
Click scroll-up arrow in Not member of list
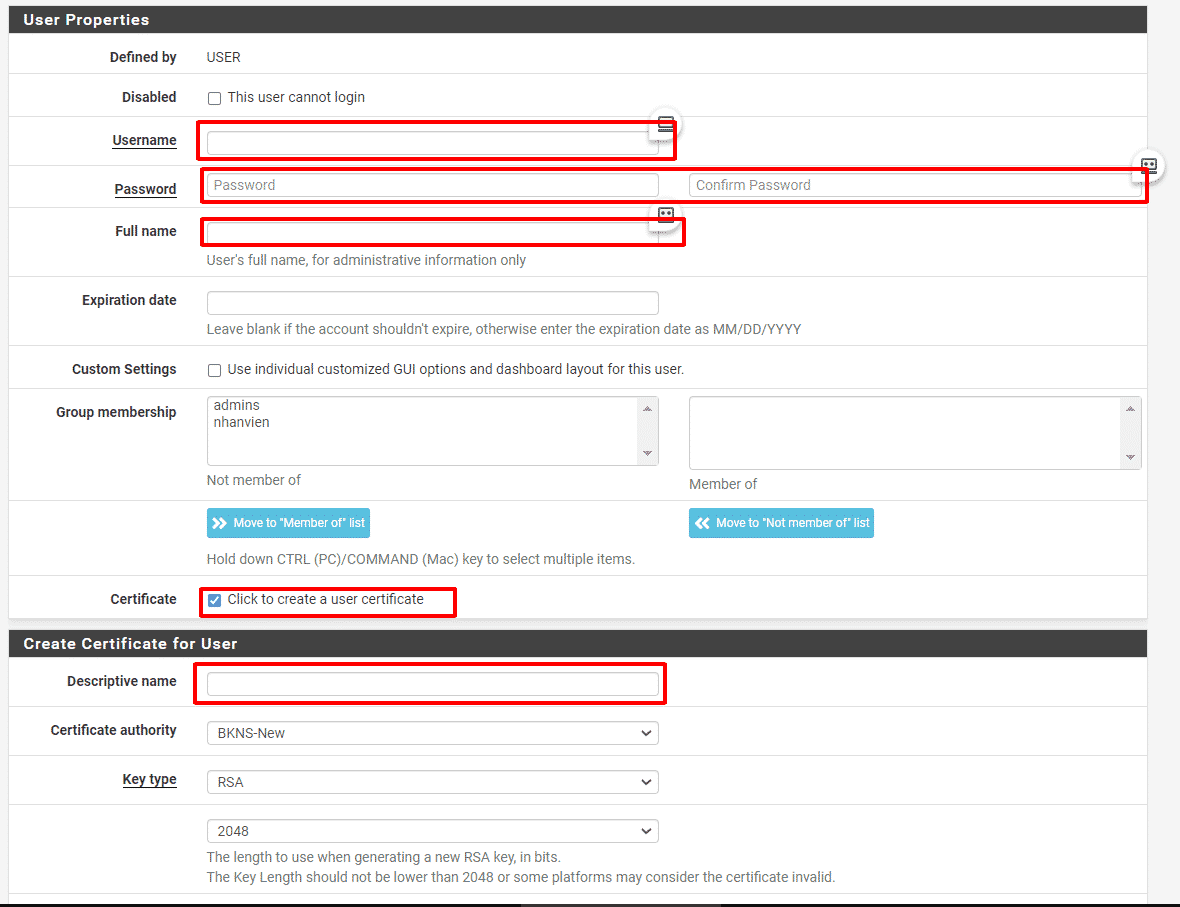click(x=648, y=409)
